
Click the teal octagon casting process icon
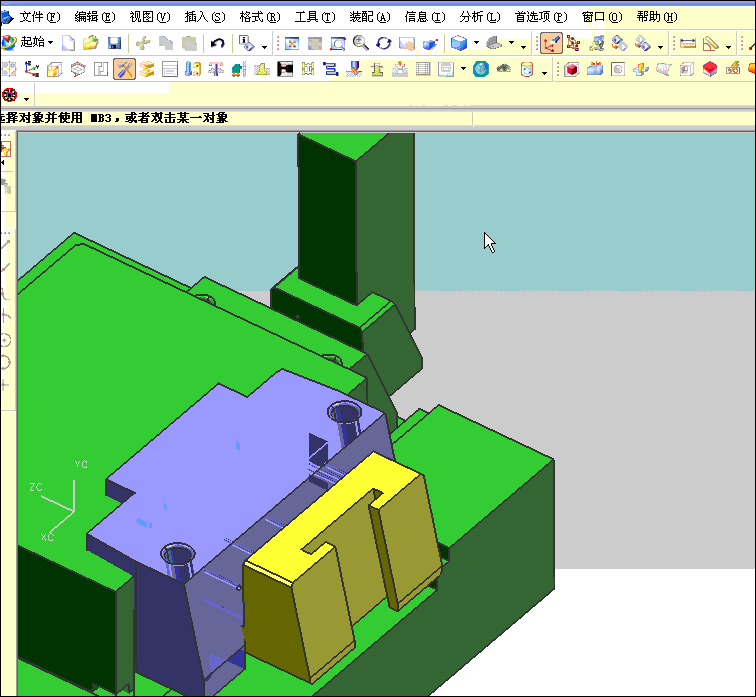481,69
